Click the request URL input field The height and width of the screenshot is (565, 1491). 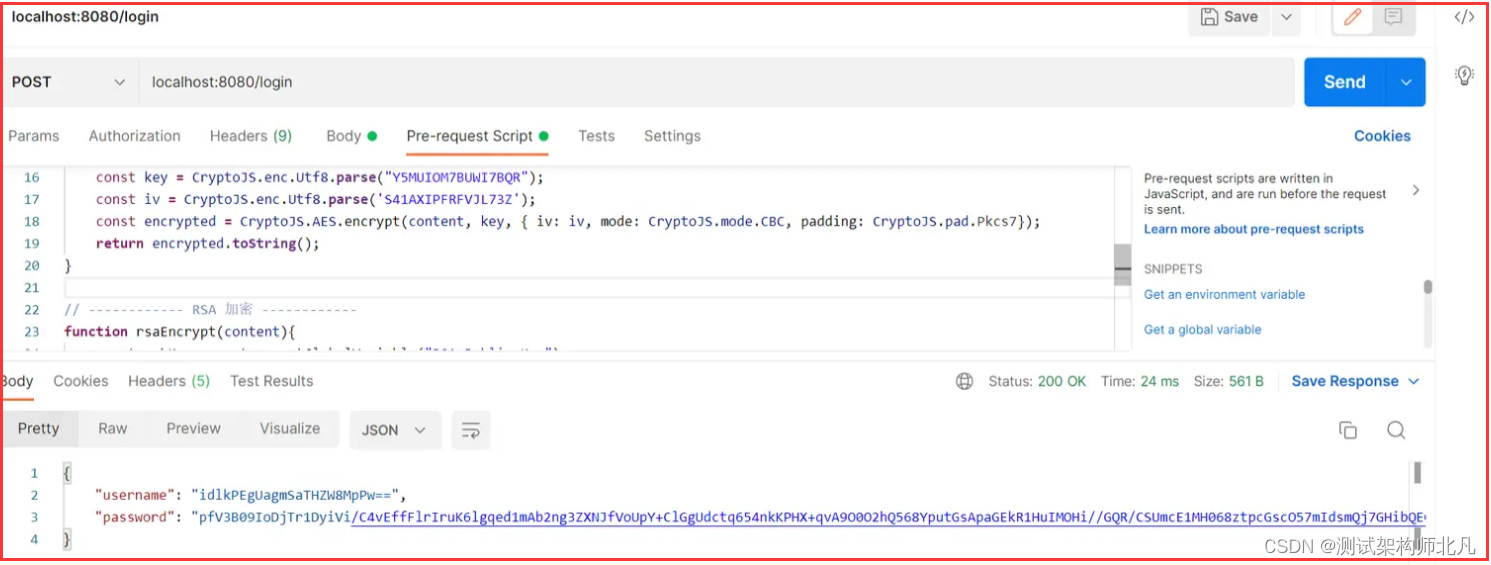click(x=700, y=82)
